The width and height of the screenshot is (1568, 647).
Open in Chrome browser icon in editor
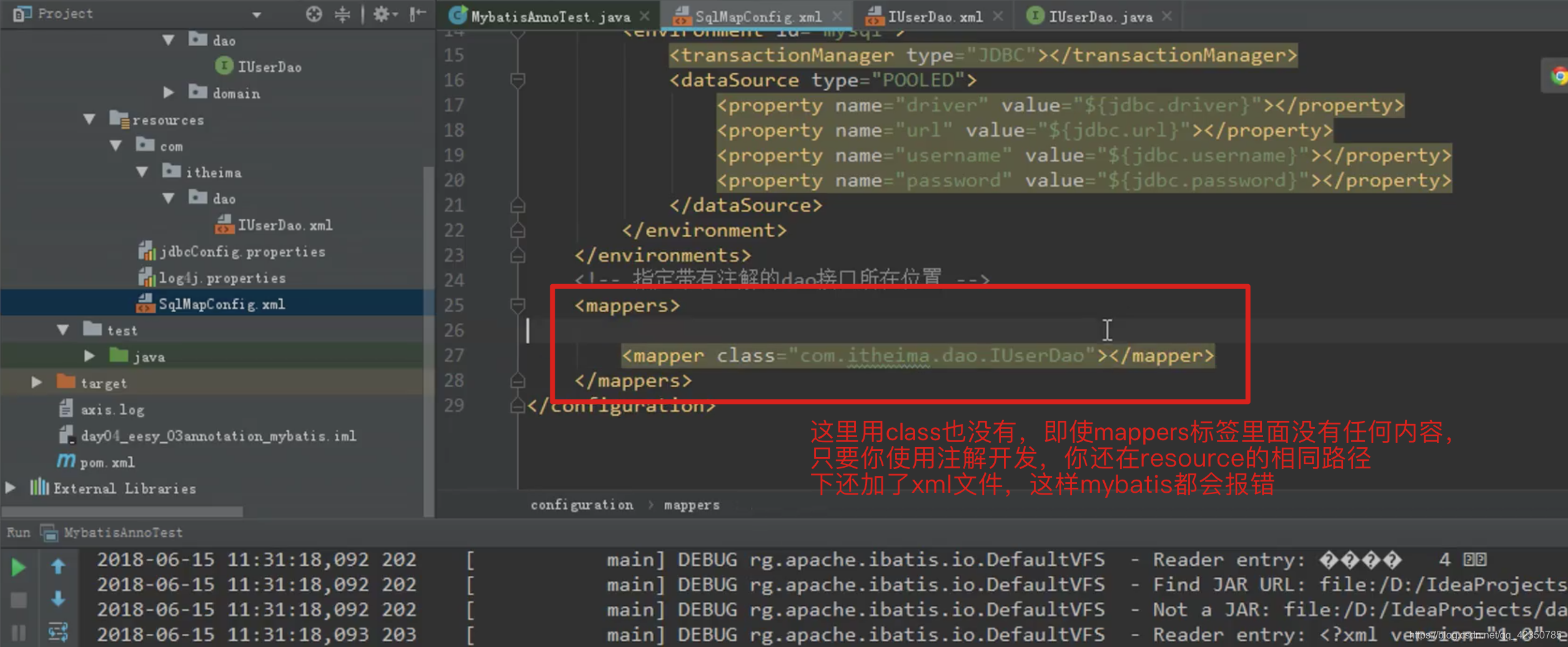[1559, 76]
